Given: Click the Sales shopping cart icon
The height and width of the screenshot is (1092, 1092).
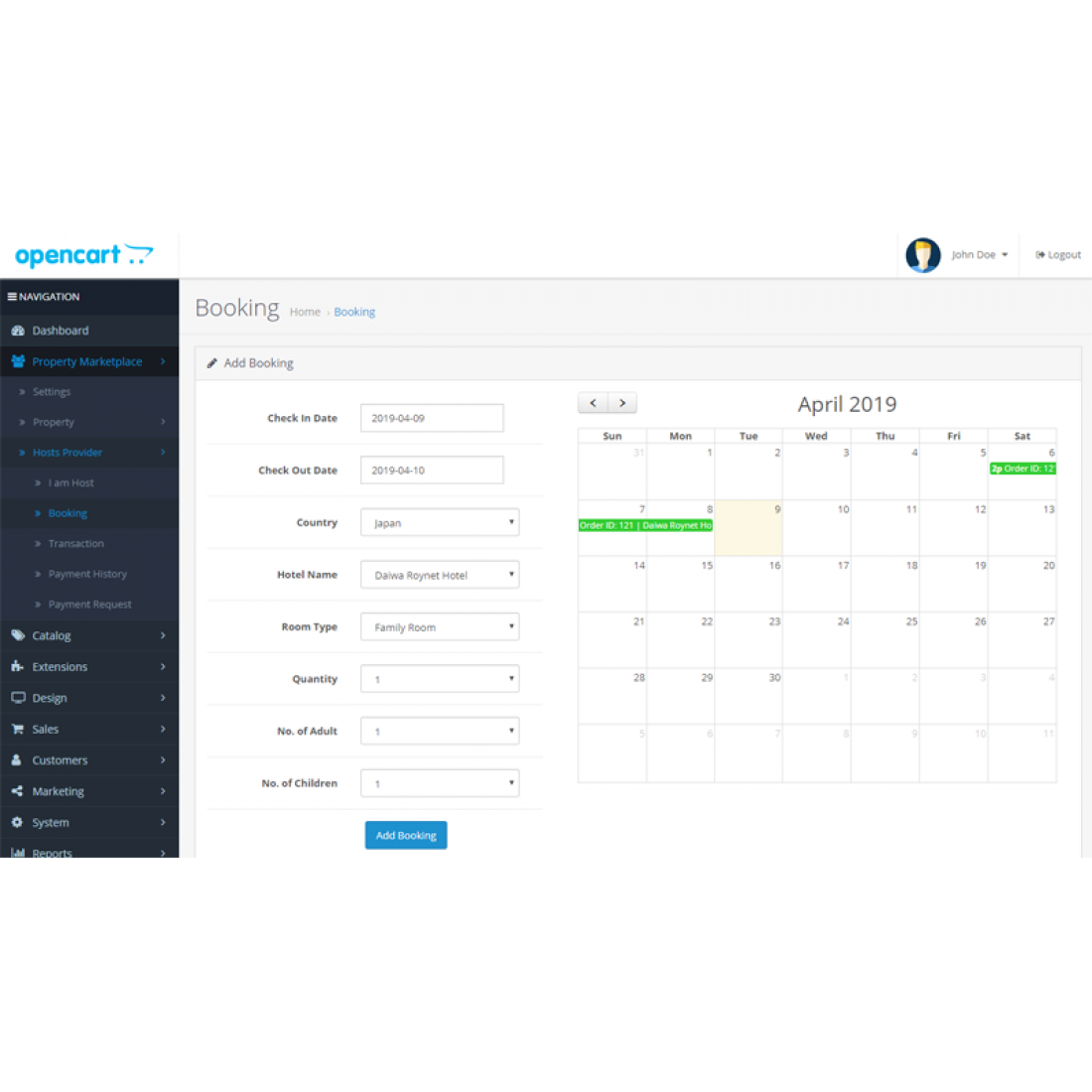Looking at the screenshot, I should click(x=17, y=730).
